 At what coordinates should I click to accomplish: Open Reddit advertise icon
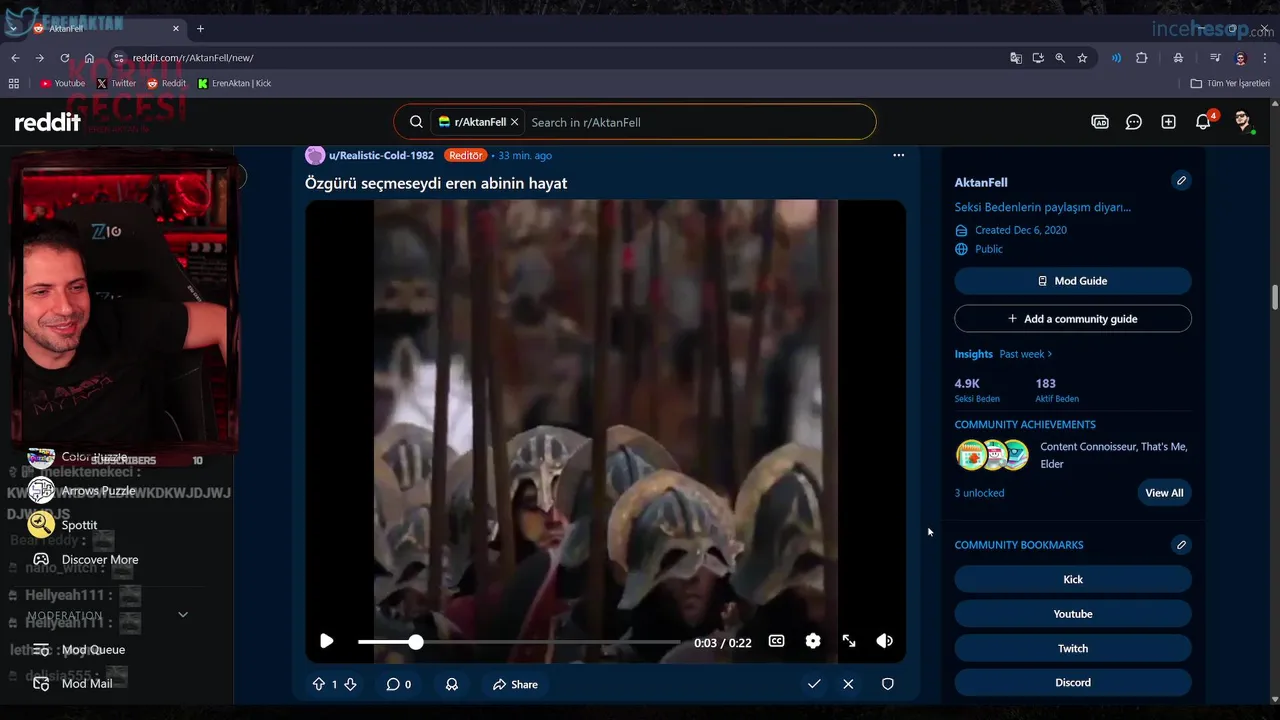coord(1100,122)
